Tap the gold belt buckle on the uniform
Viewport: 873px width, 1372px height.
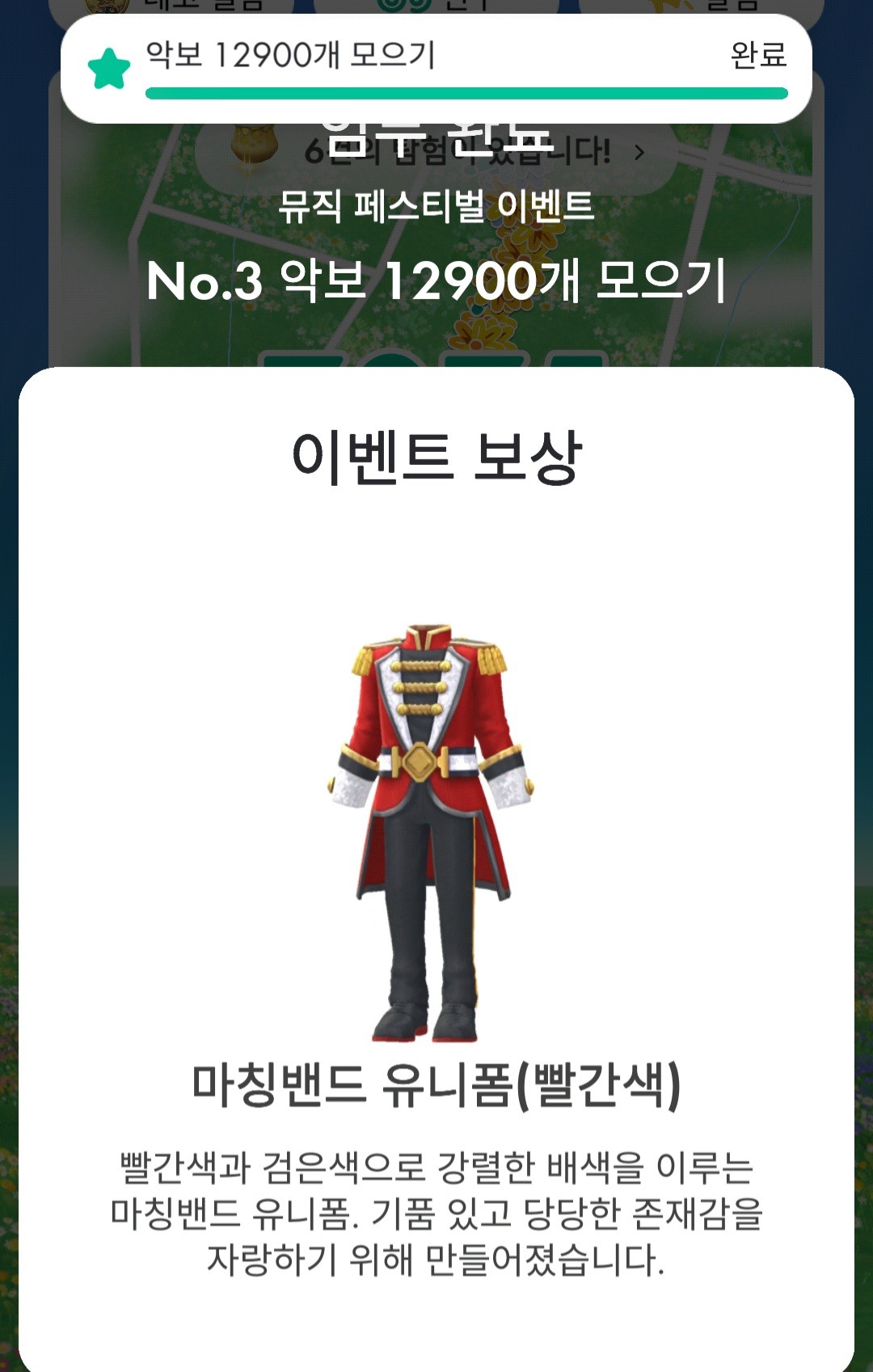[419, 762]
